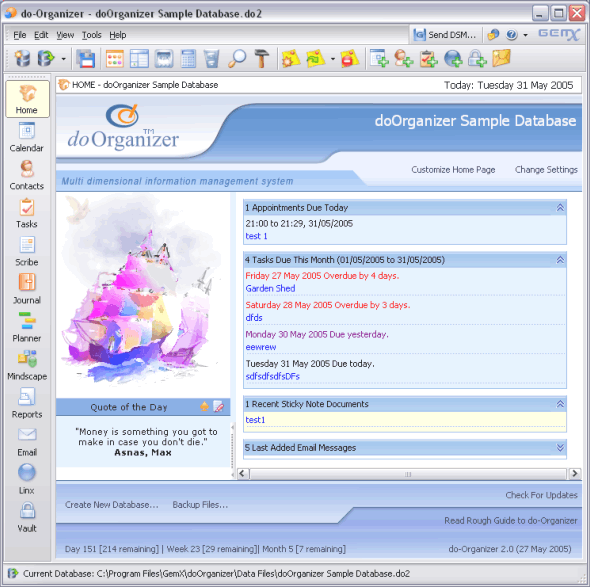
Task: Expand the Last Added Email Messages section
Action: pos(560,447)
